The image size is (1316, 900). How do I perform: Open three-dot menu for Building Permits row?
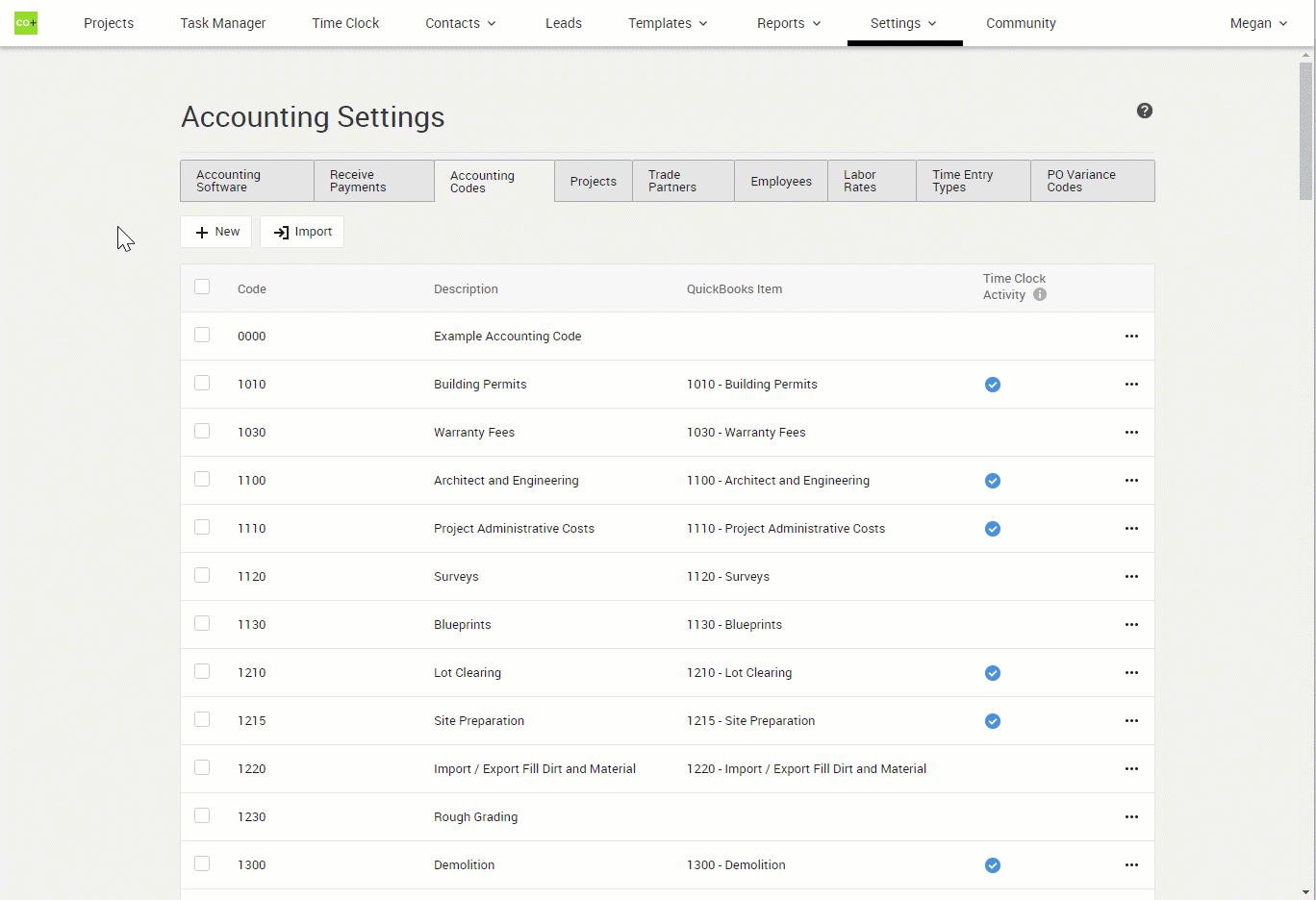click(1131, 385)
